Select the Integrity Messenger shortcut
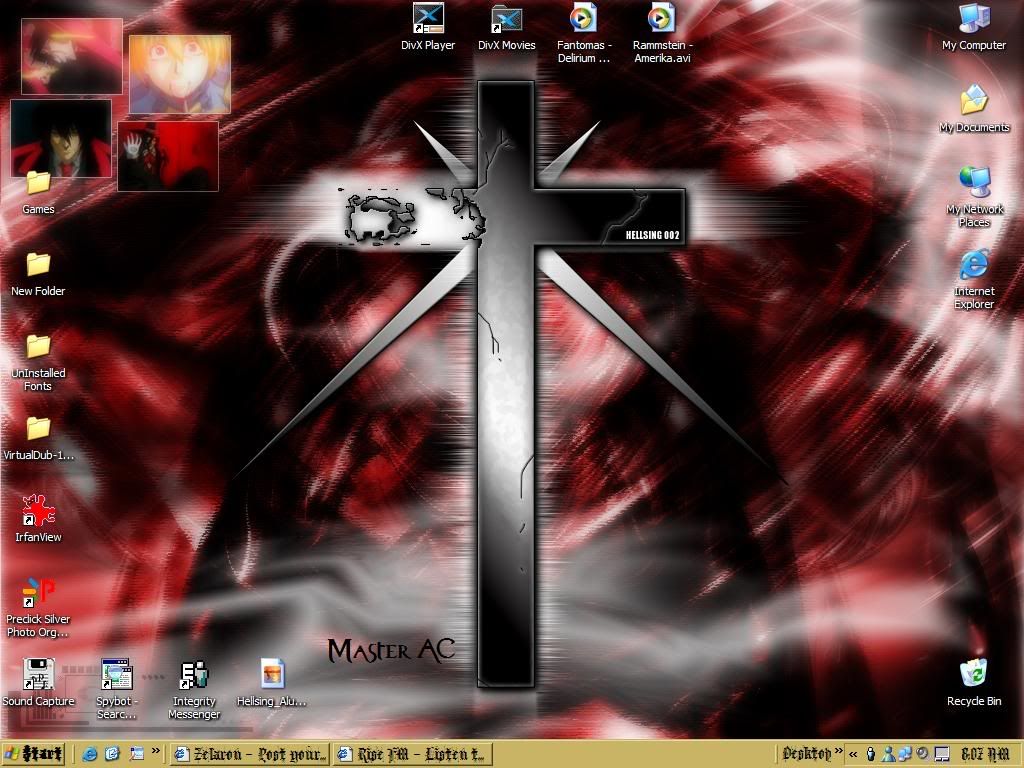The width and height of the screenshot is (1024, 768). pos(194,689)
